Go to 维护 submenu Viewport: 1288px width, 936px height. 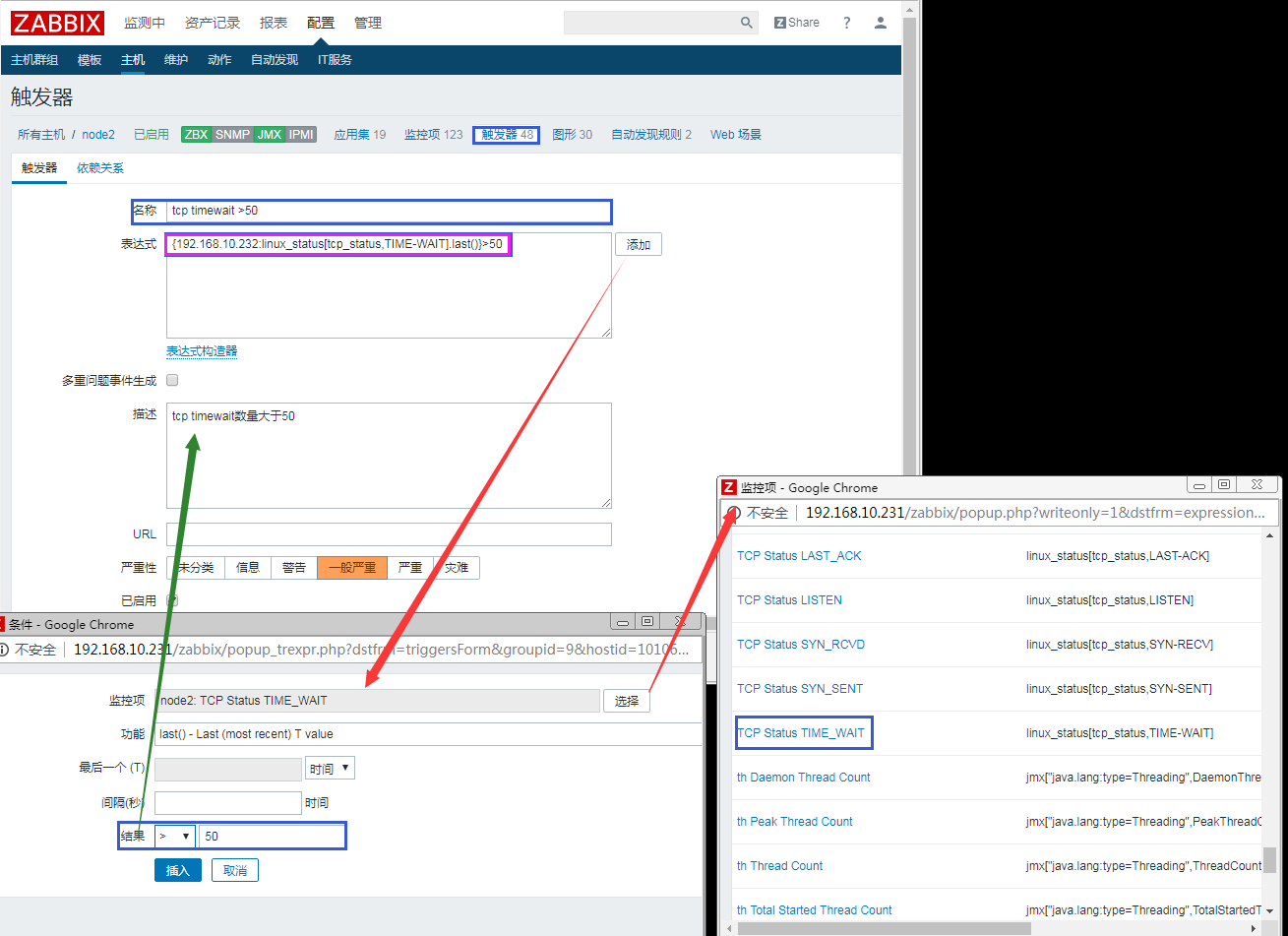point(176,60)
